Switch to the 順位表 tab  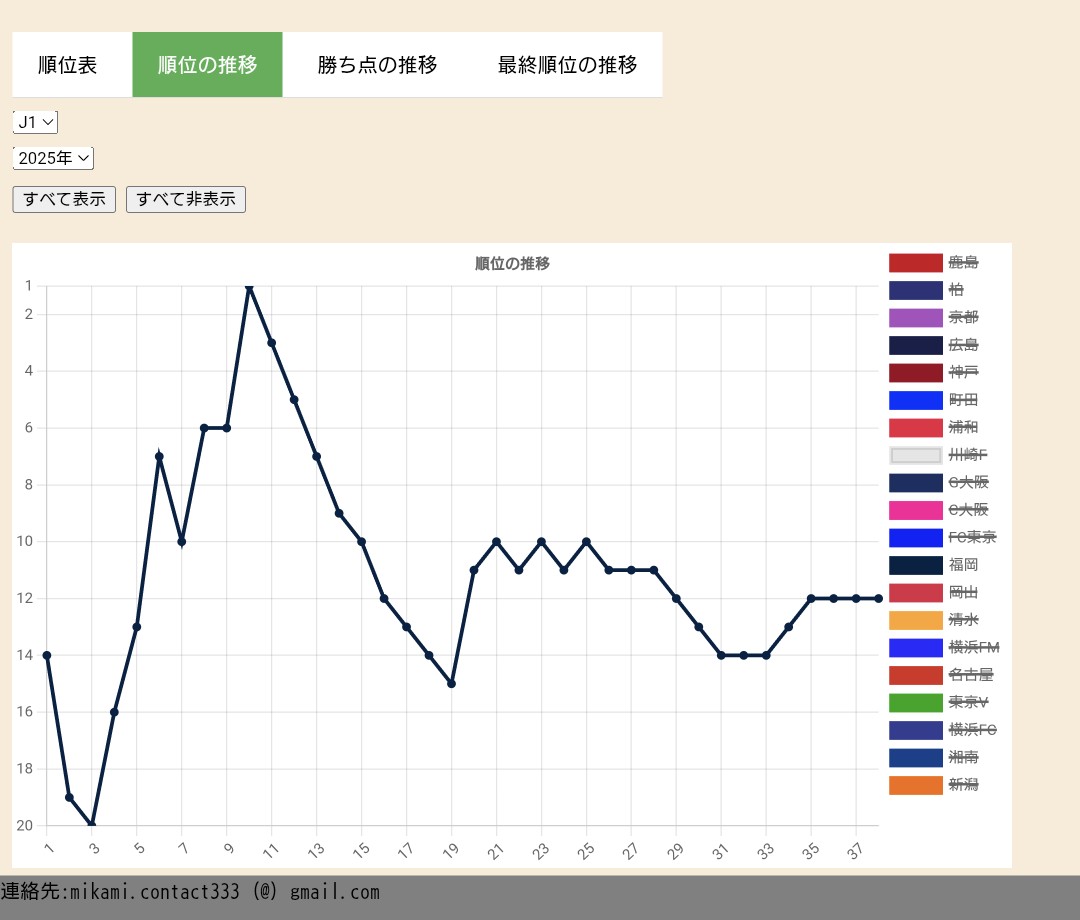68,65
